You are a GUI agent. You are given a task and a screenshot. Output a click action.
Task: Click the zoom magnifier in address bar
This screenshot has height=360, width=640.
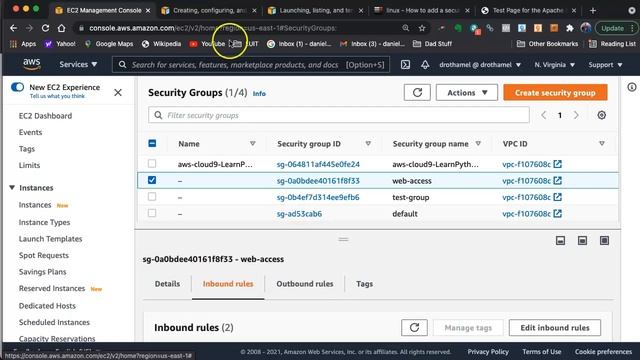(405, 28)
